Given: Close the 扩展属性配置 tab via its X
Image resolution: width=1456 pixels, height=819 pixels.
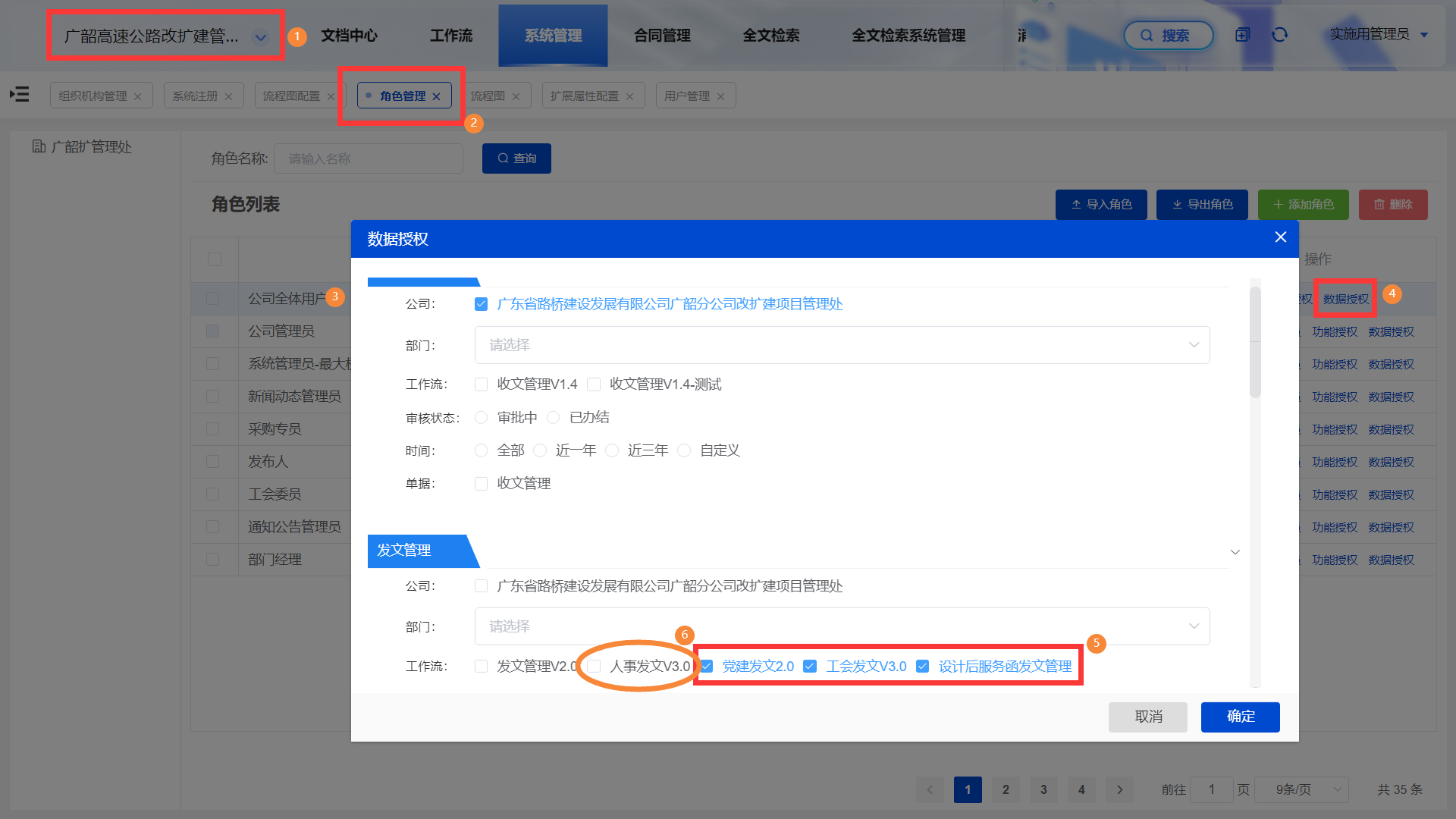Looking at the screenshot, I should (x=629, y=96).
